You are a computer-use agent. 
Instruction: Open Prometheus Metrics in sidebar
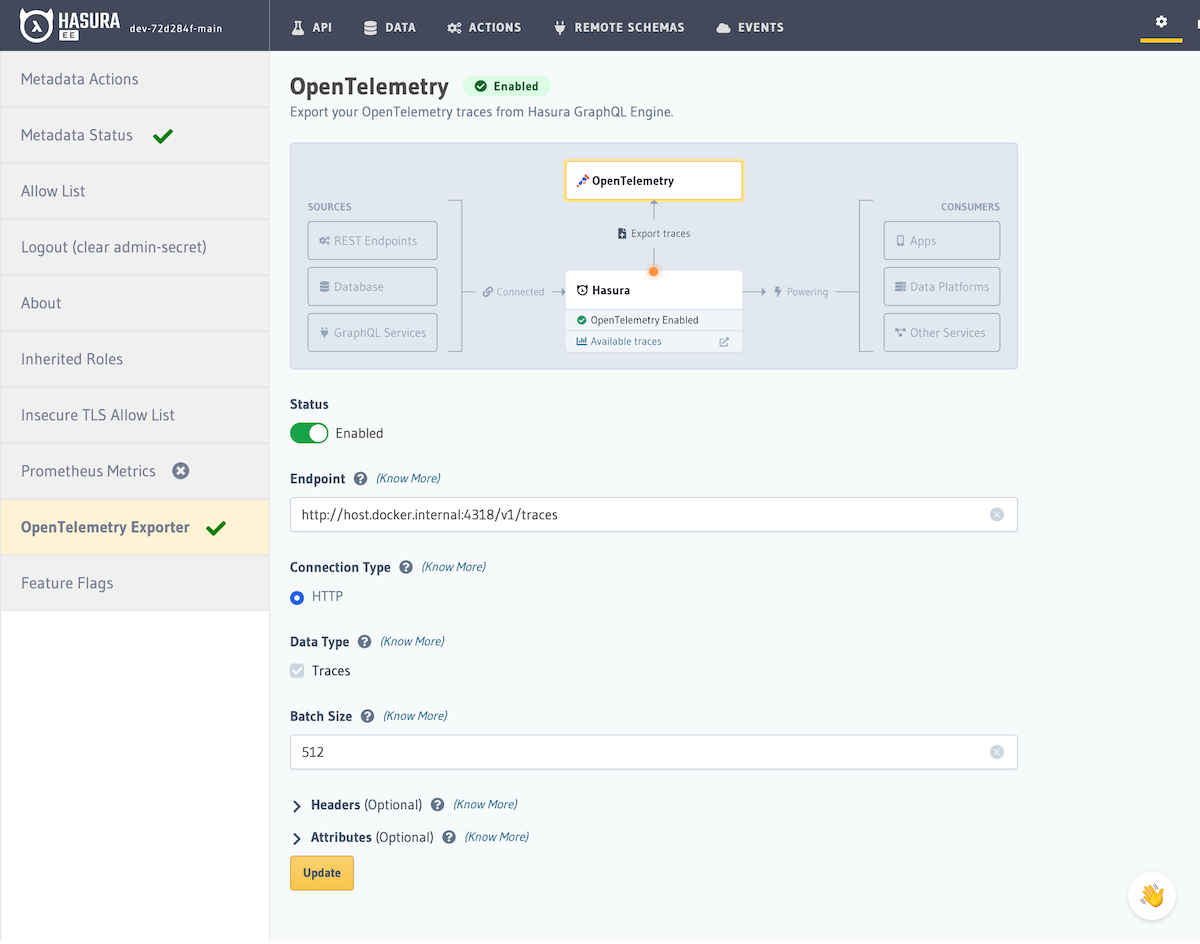[135, 472]
